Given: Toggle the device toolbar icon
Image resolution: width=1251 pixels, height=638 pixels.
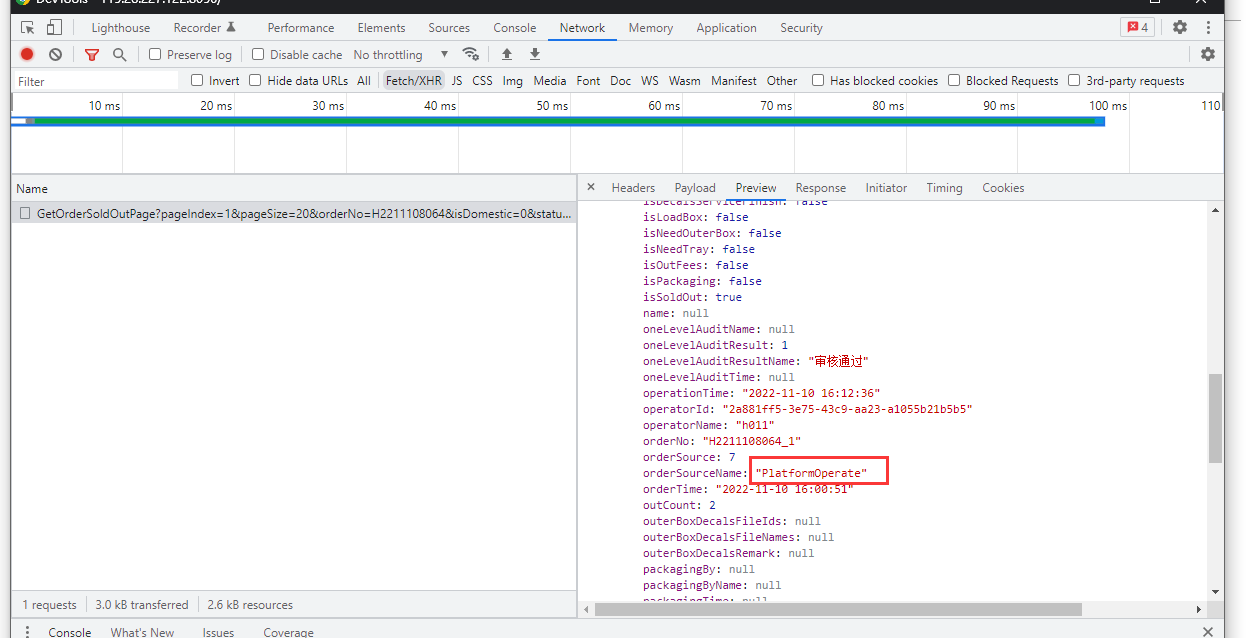Looking at the screenshot, I should (x=54, y=28).
